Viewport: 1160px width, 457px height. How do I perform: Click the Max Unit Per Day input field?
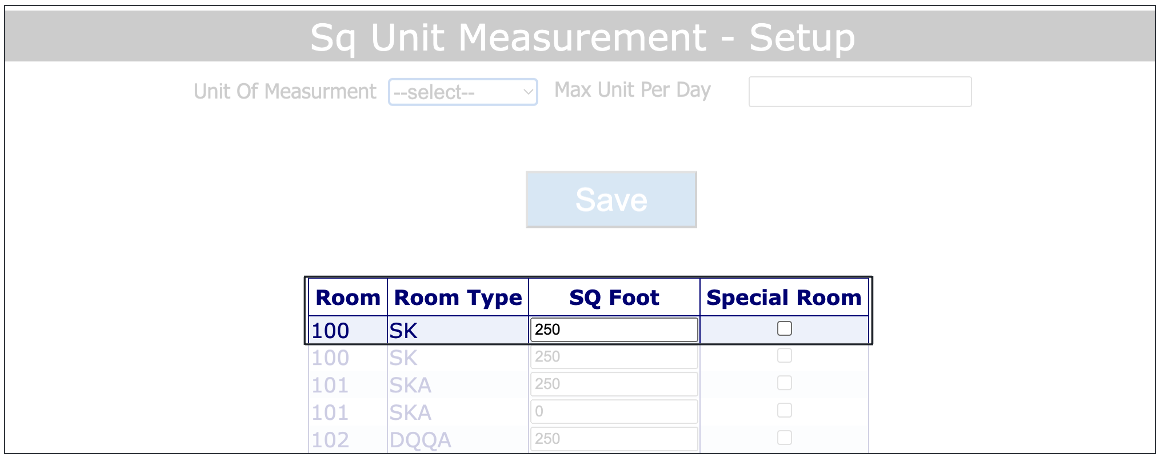860,91
